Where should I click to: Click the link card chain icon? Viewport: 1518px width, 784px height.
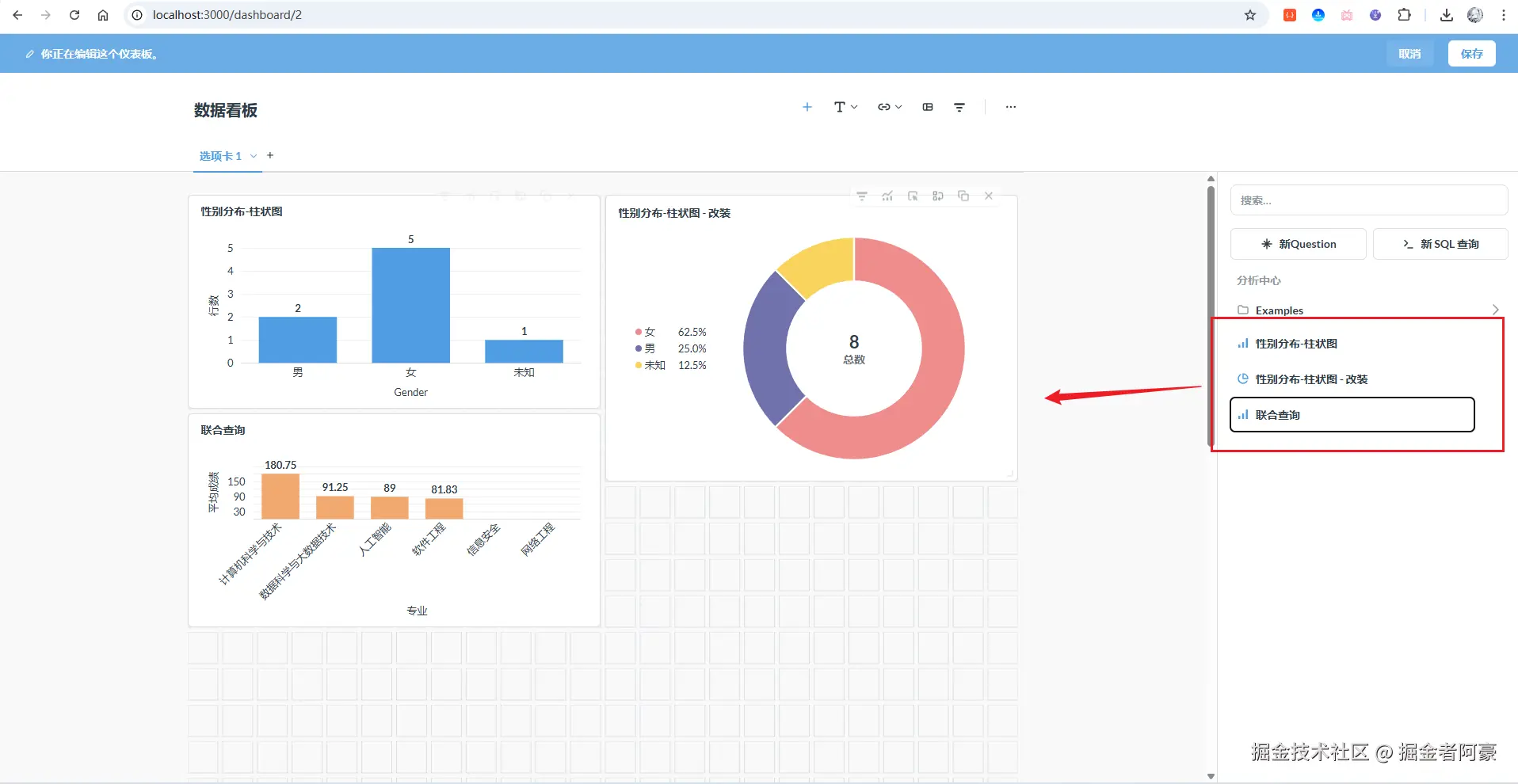point(883,107)
